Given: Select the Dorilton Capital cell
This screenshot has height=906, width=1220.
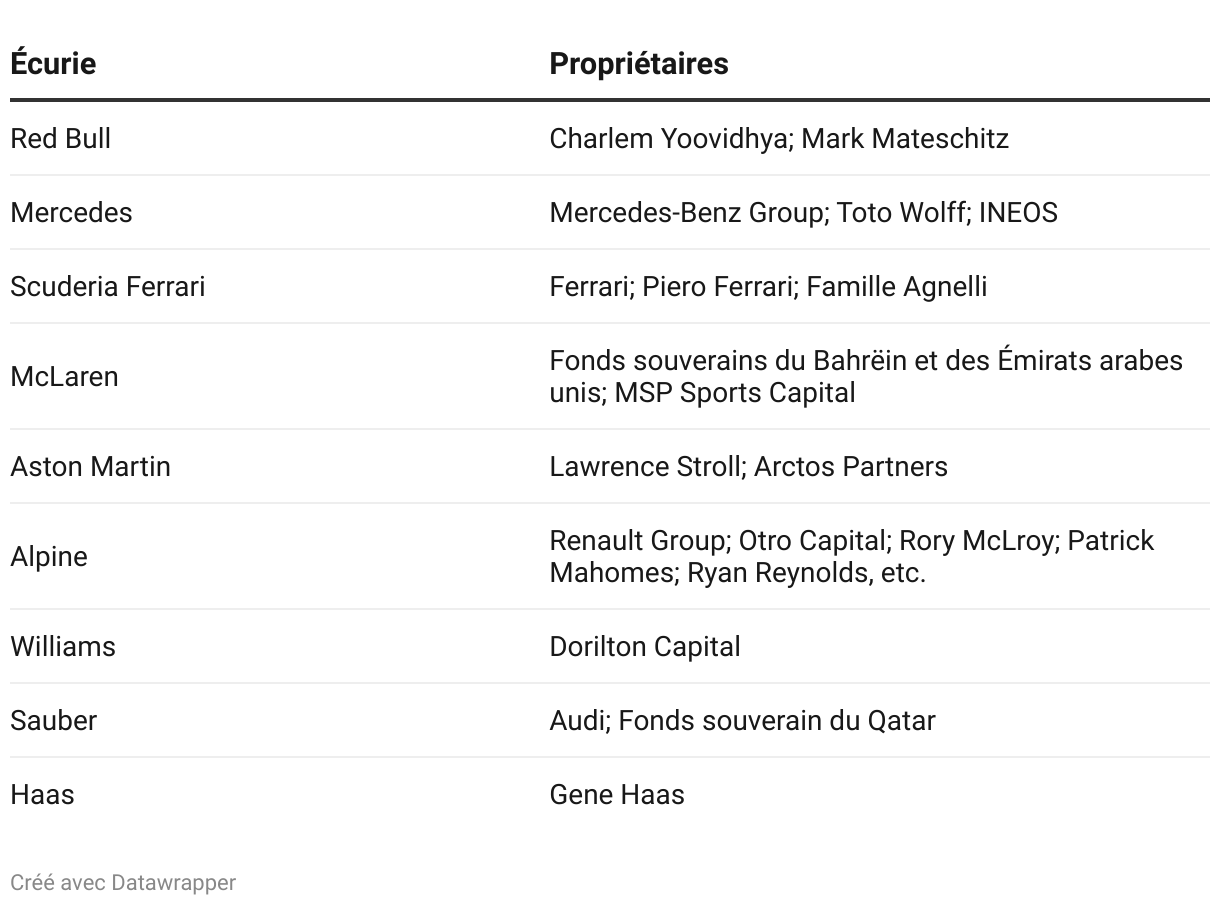Looking at the screenshot, I should coord(645,646).
